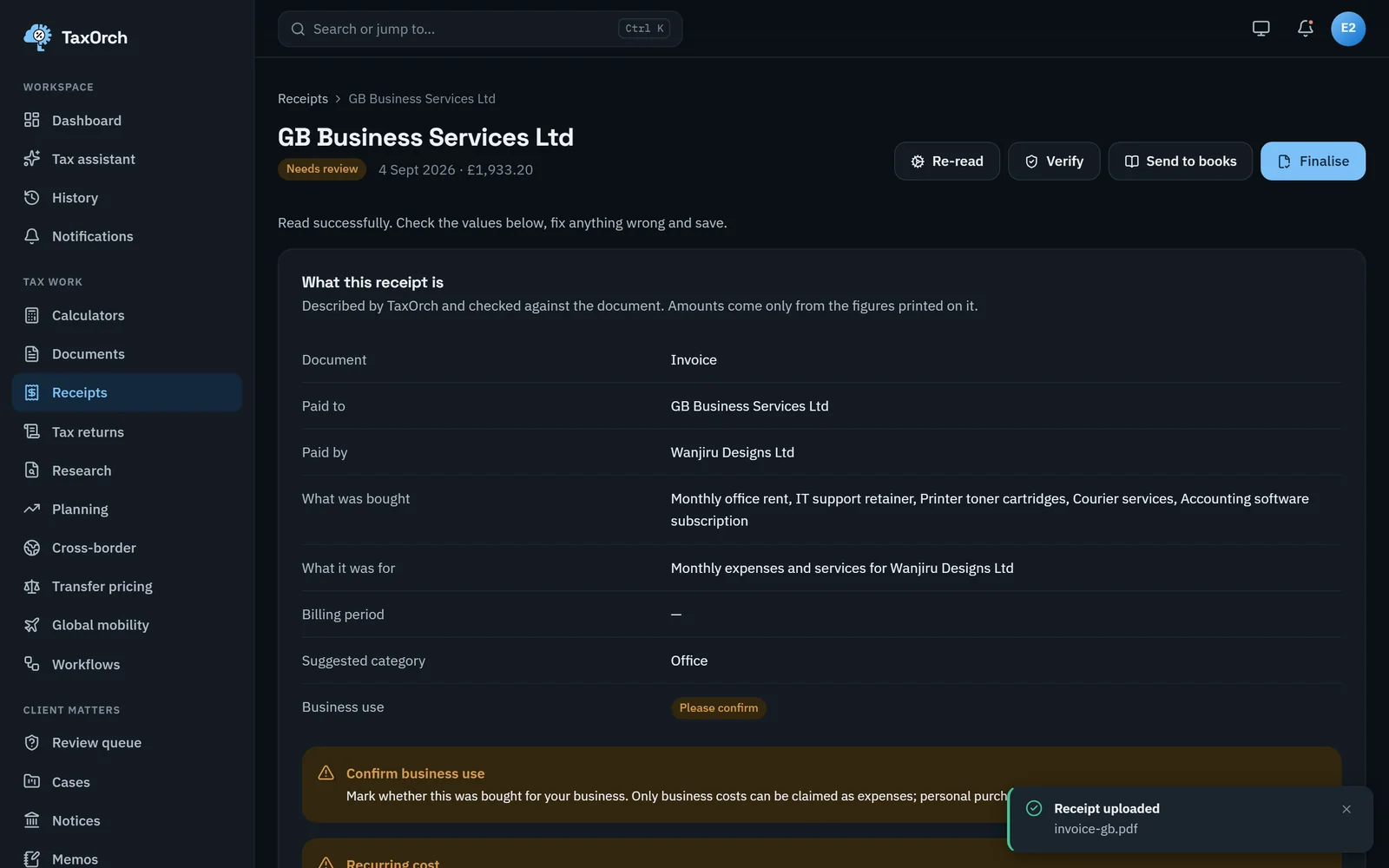This screenshot has height=868, width=1389.
Task: Click the Finalise button
Action: coord(1313,161)
